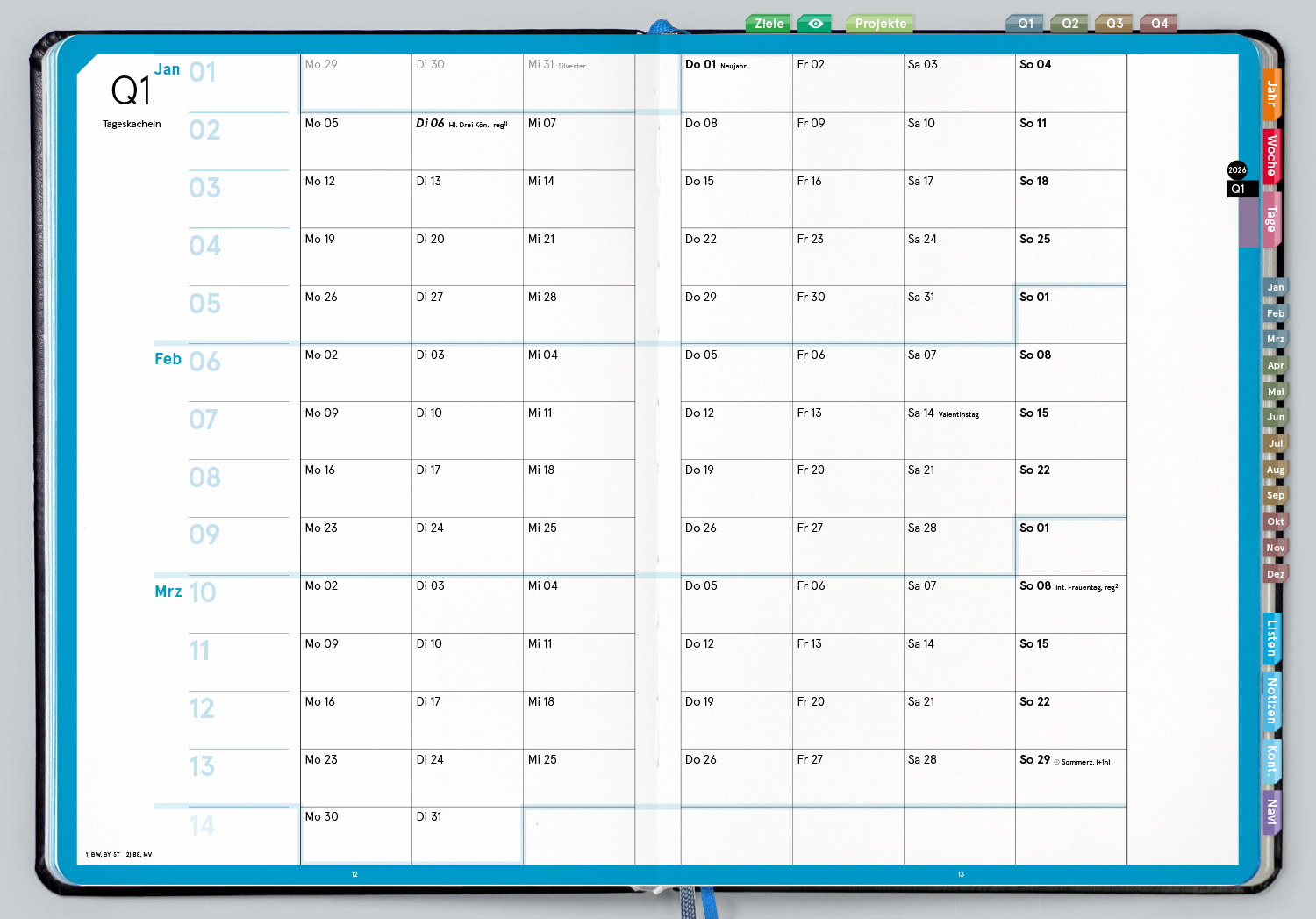
Task: Jump to the Q1 top tab
Action: [1025, 24]
